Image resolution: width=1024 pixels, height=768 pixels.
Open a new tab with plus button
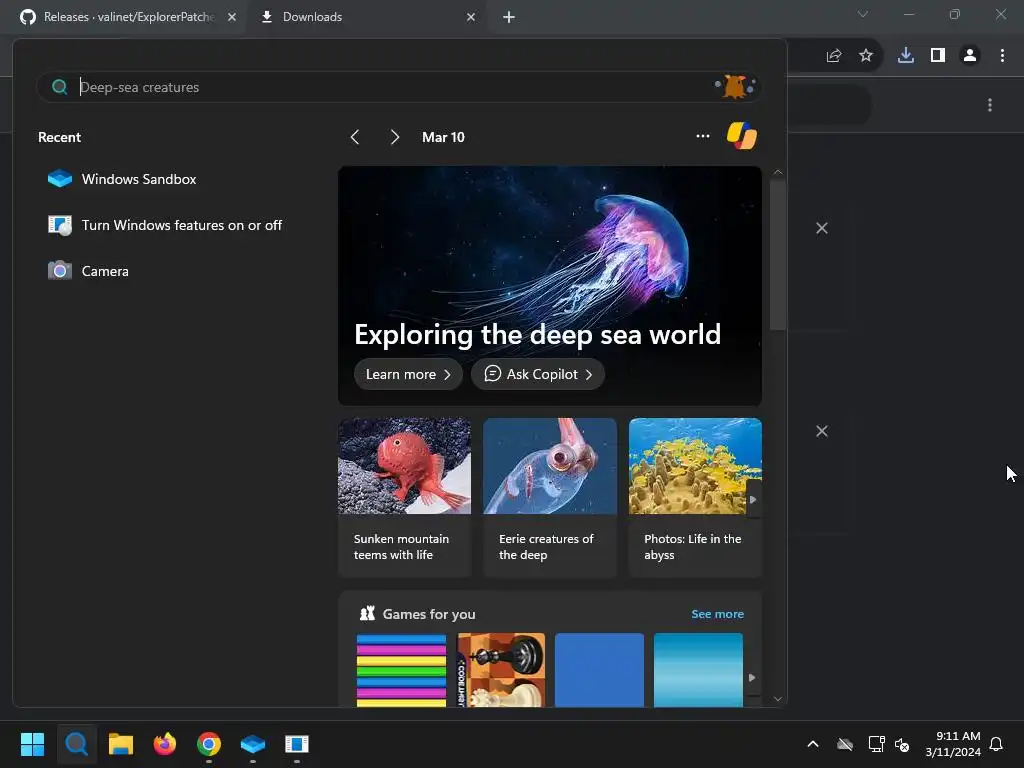click(x=509, y=17)
